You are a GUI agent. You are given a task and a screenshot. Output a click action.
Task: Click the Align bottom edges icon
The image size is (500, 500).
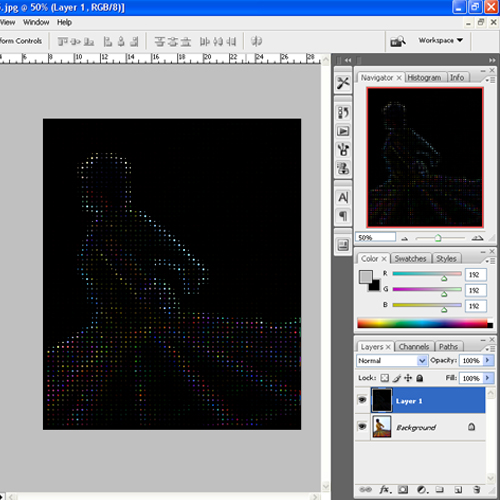(x=89, y=42)
